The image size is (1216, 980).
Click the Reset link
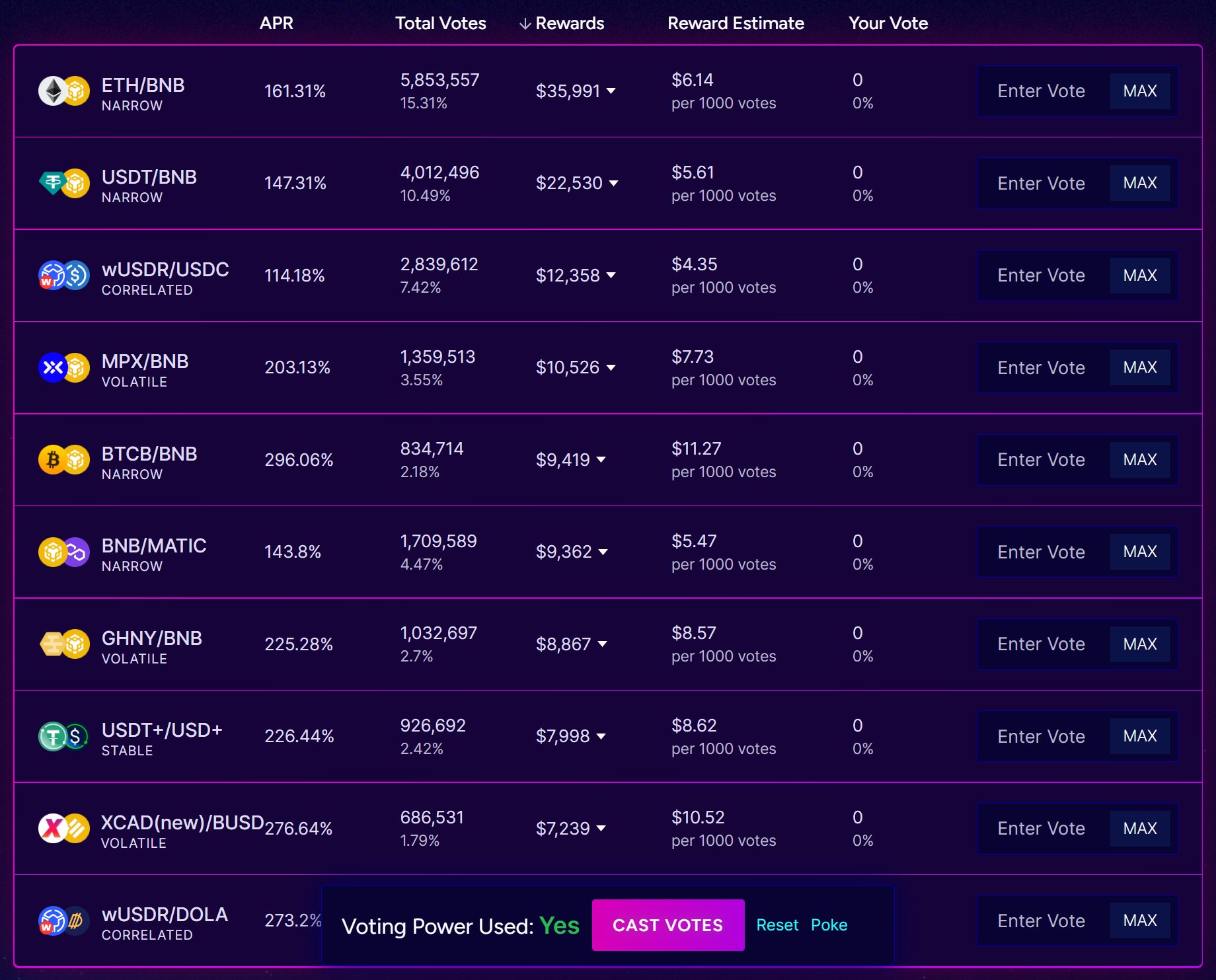point(777,925)
